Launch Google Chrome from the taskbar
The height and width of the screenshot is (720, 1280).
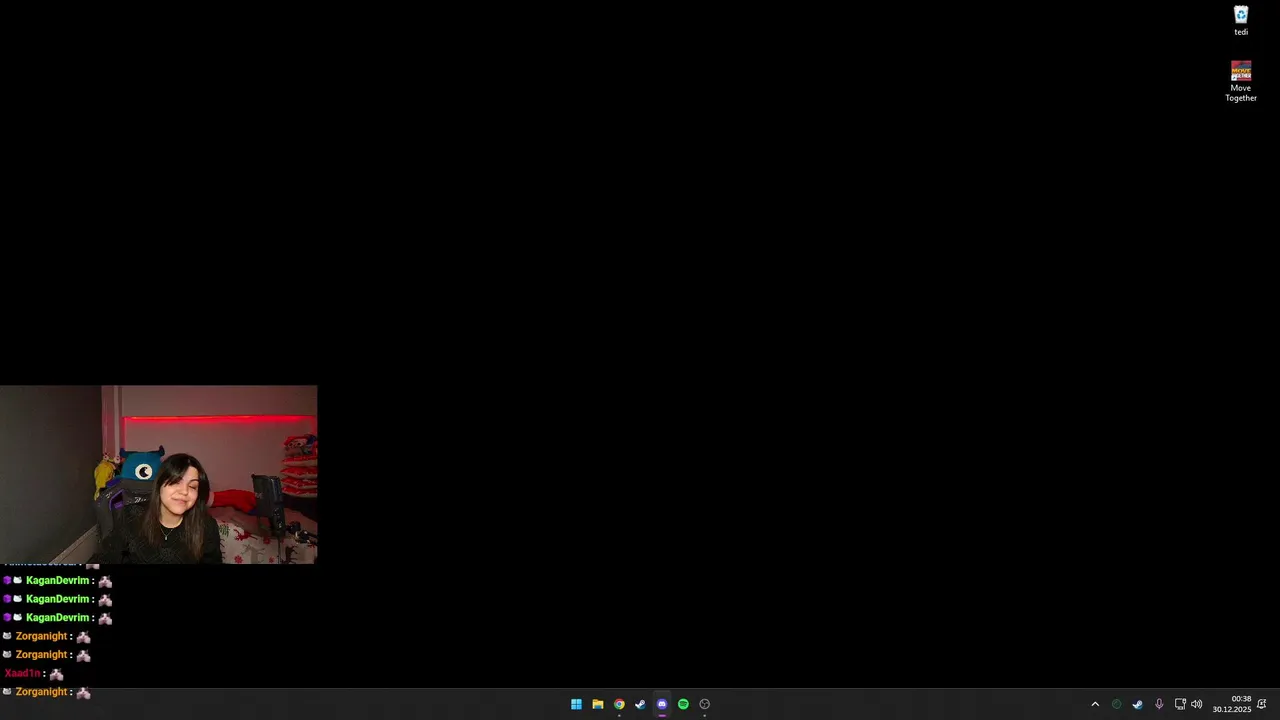(619, 704)
